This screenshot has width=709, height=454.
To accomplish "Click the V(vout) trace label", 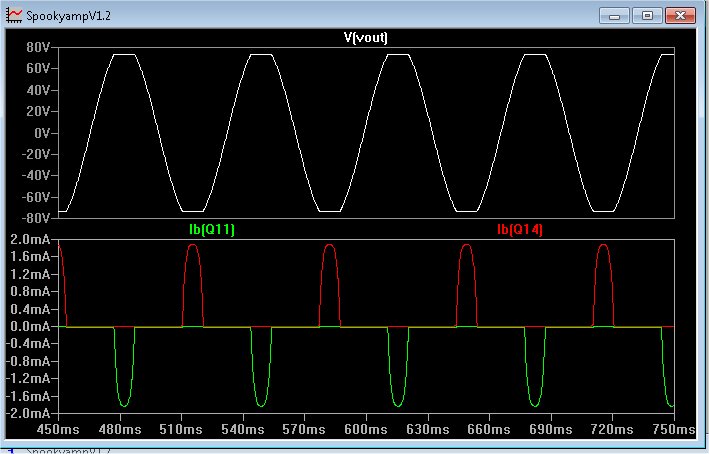I will [x=366, y=37].
